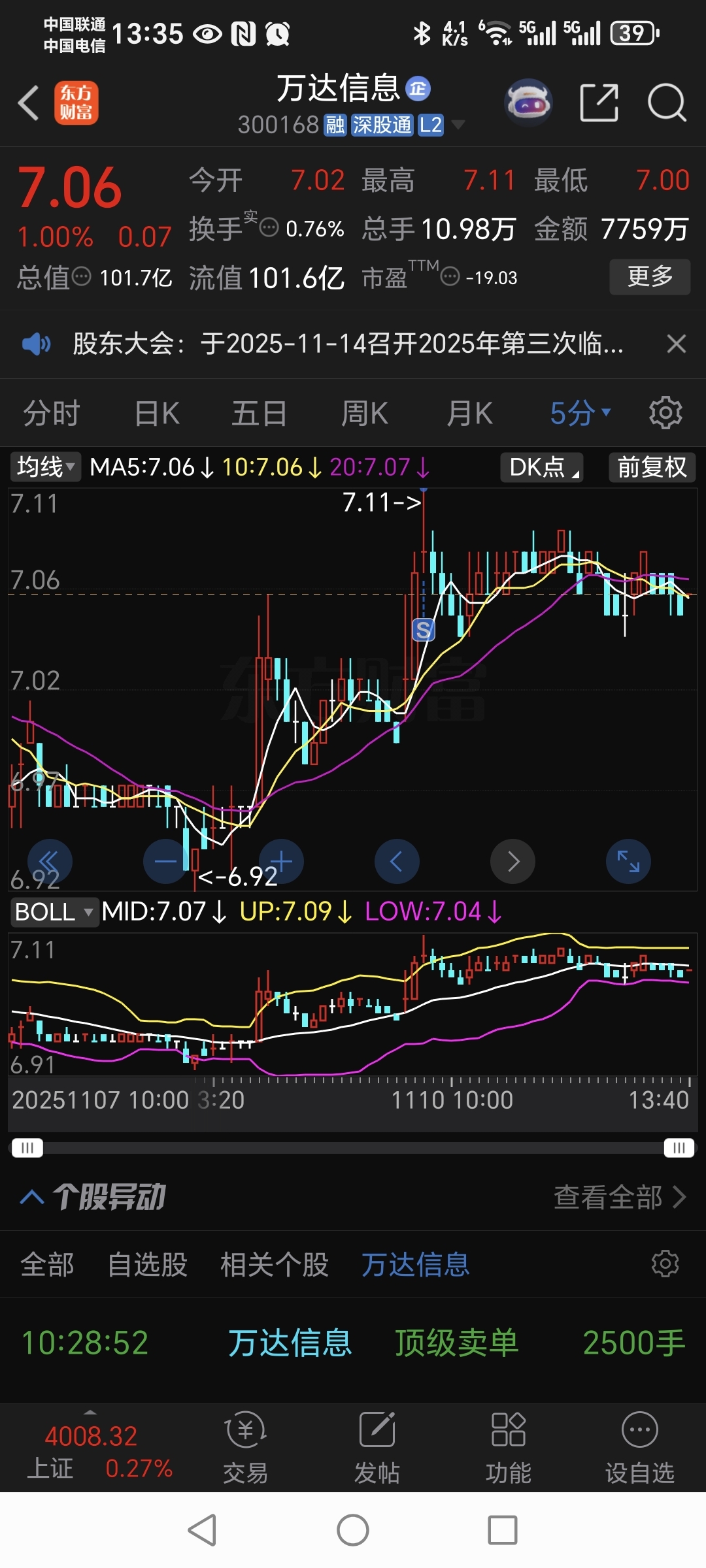The width and height of the screenshot is (706, 1568).
Task: Switch to the 月K tab
Action: 469,414
